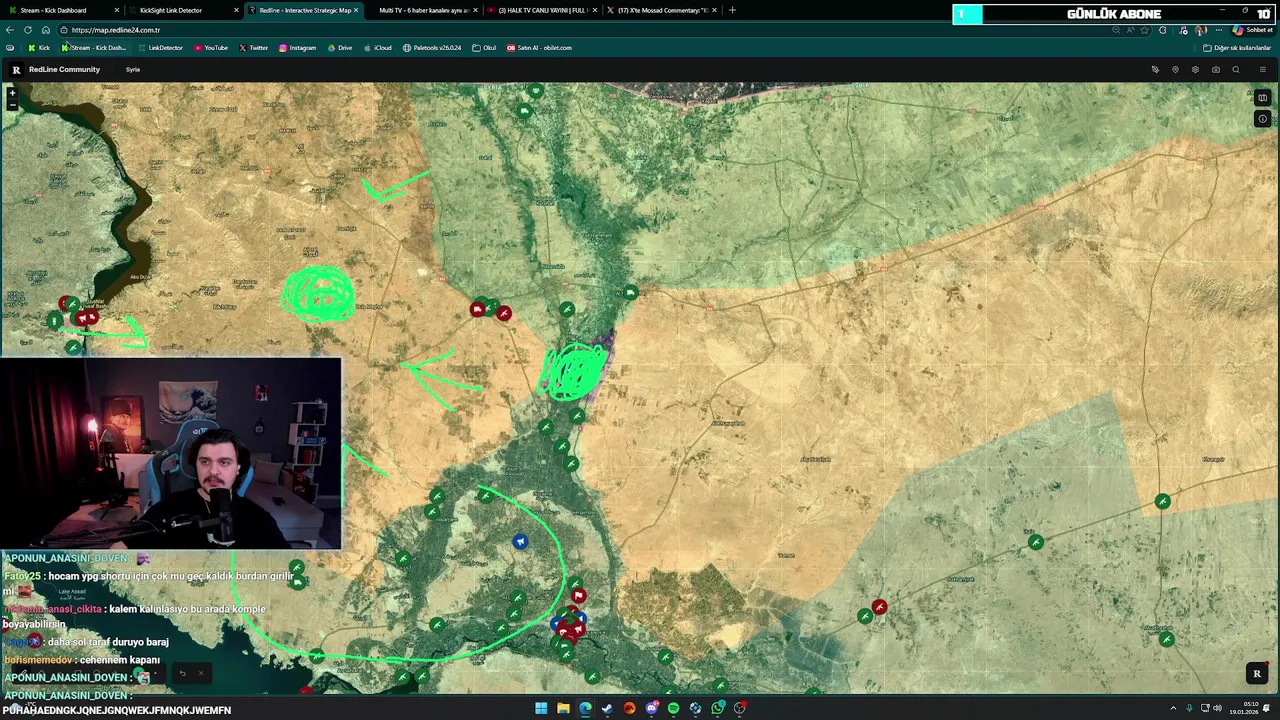Click the RedLine Community title
1280x720 pixels.
point(64,70)
